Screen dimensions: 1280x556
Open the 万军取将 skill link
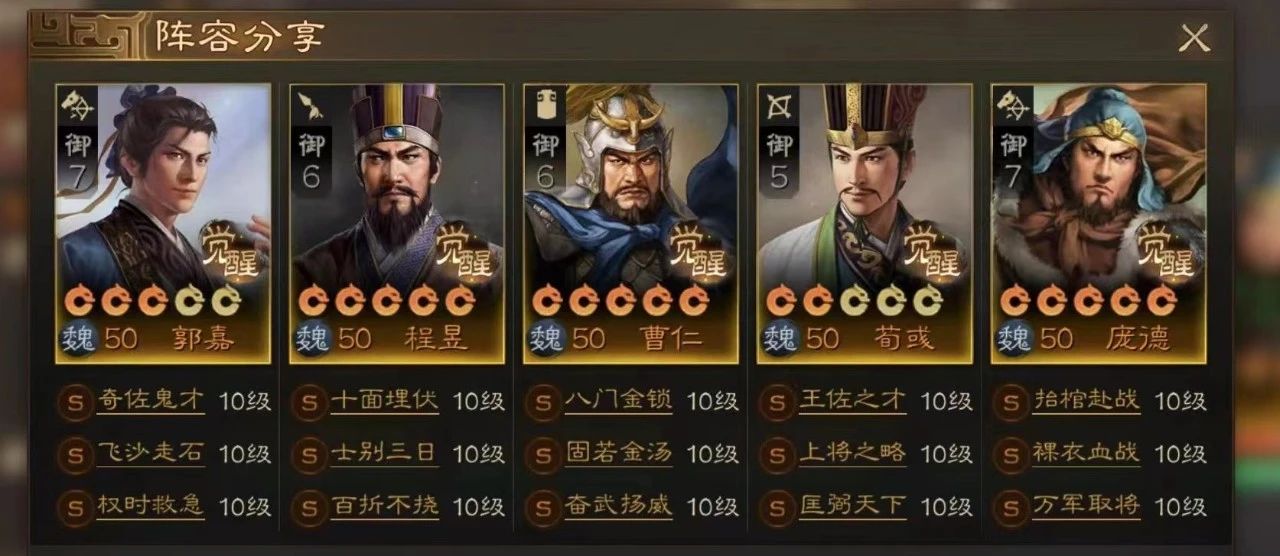(1087, 506)
